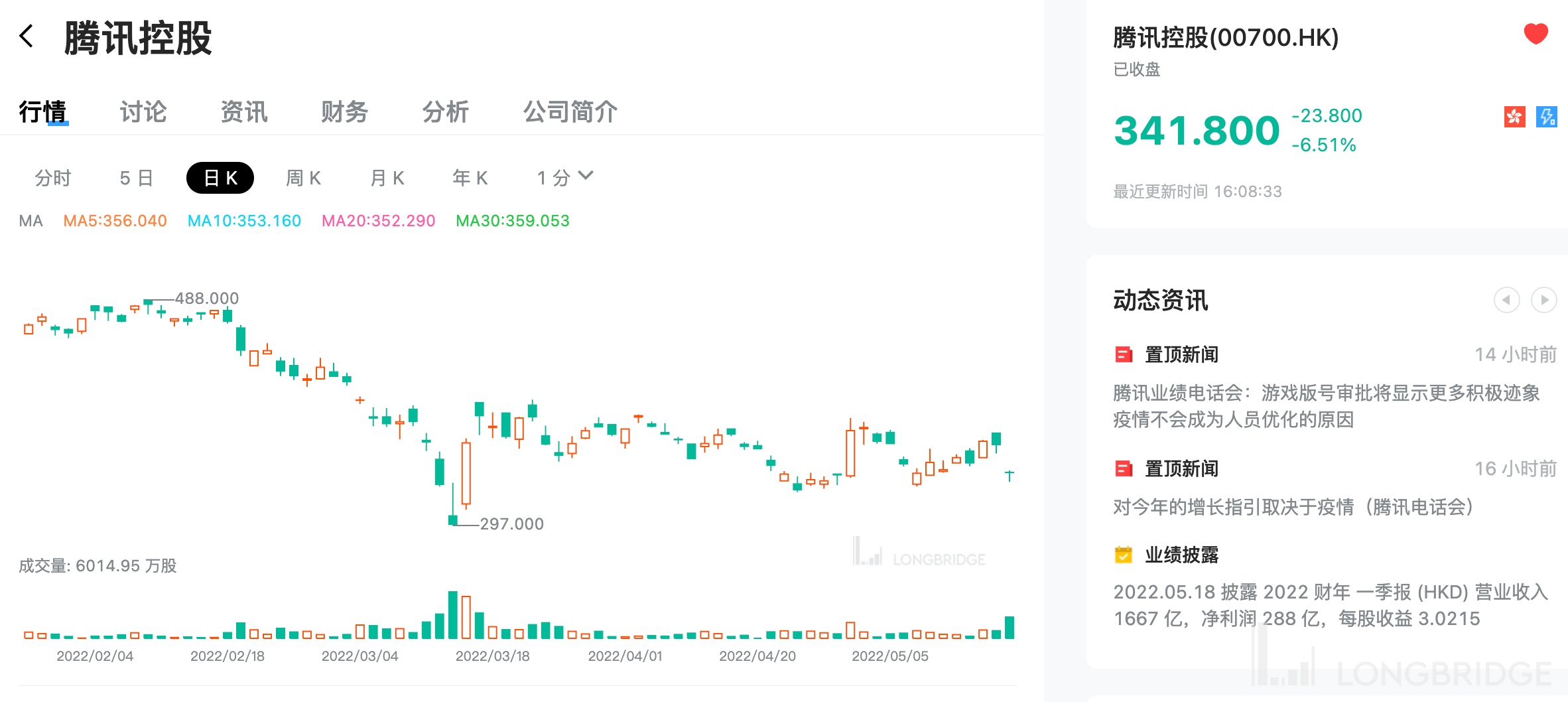Viewport: 1568px width, 702px height.
Task: Click the 已收盘 market status
Action: [1137, 70]
